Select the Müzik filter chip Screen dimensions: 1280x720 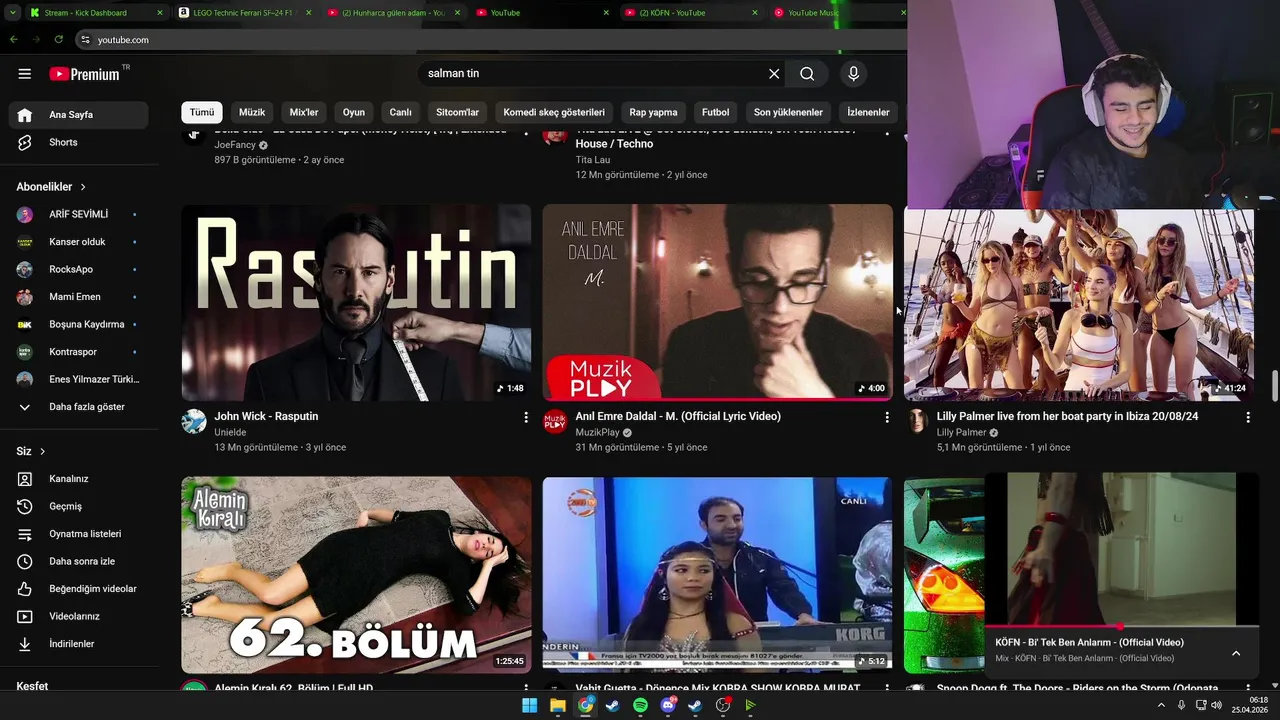(x=252, y=112)
